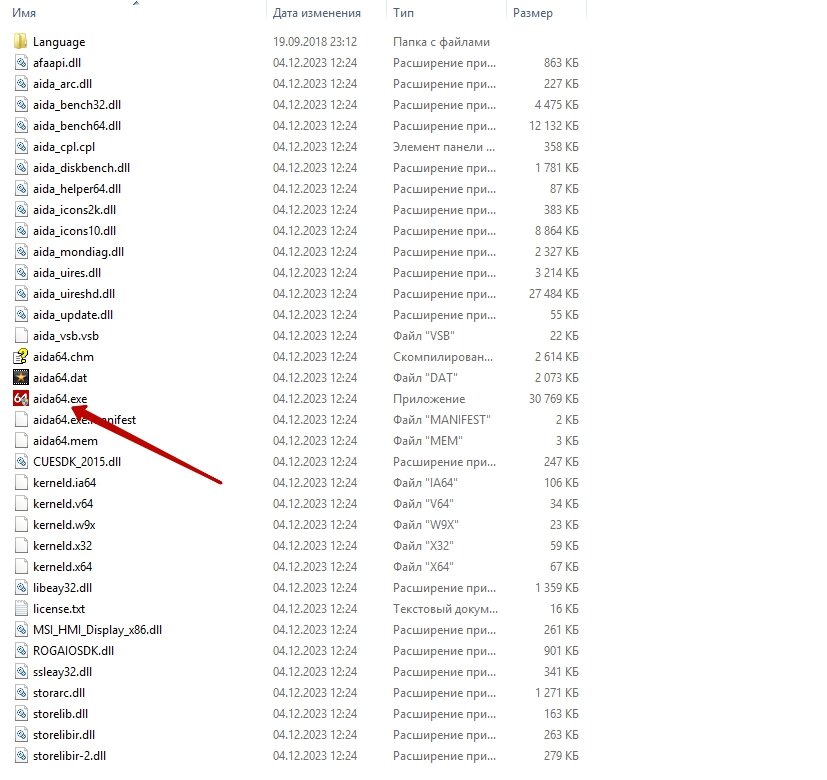
Task: Select the aida64.exe.manifest file name
Action: 84,420
